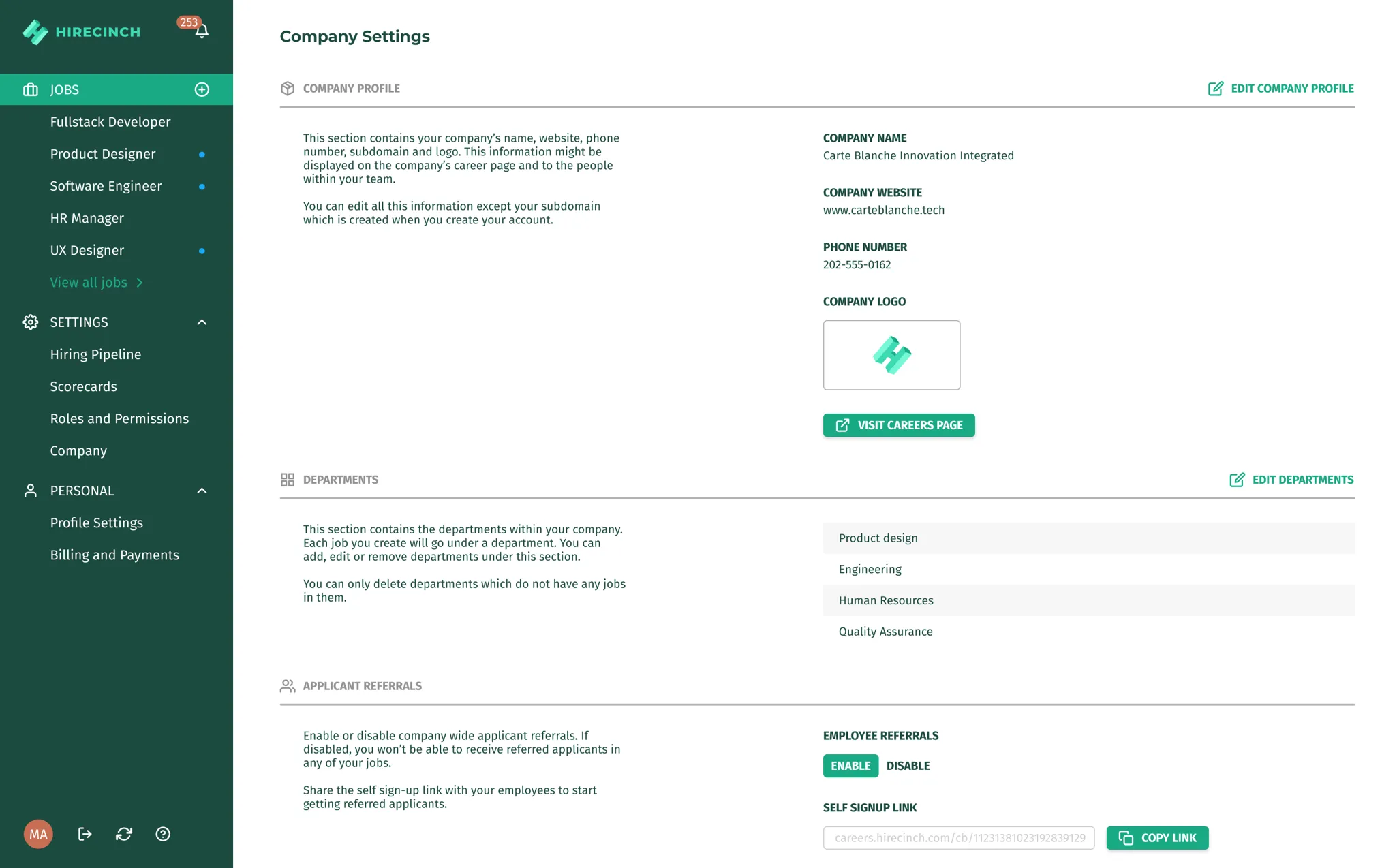The height and width of the screenshot is (868, 1397).
Task: Click the MA user avatar
Action: click(x=38, y=834)
